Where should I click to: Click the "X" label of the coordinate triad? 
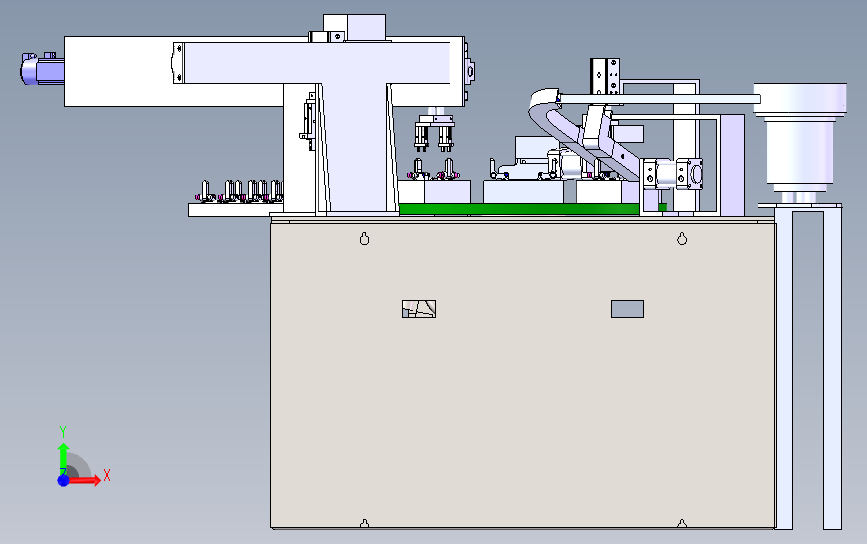[x=107, y=475]
